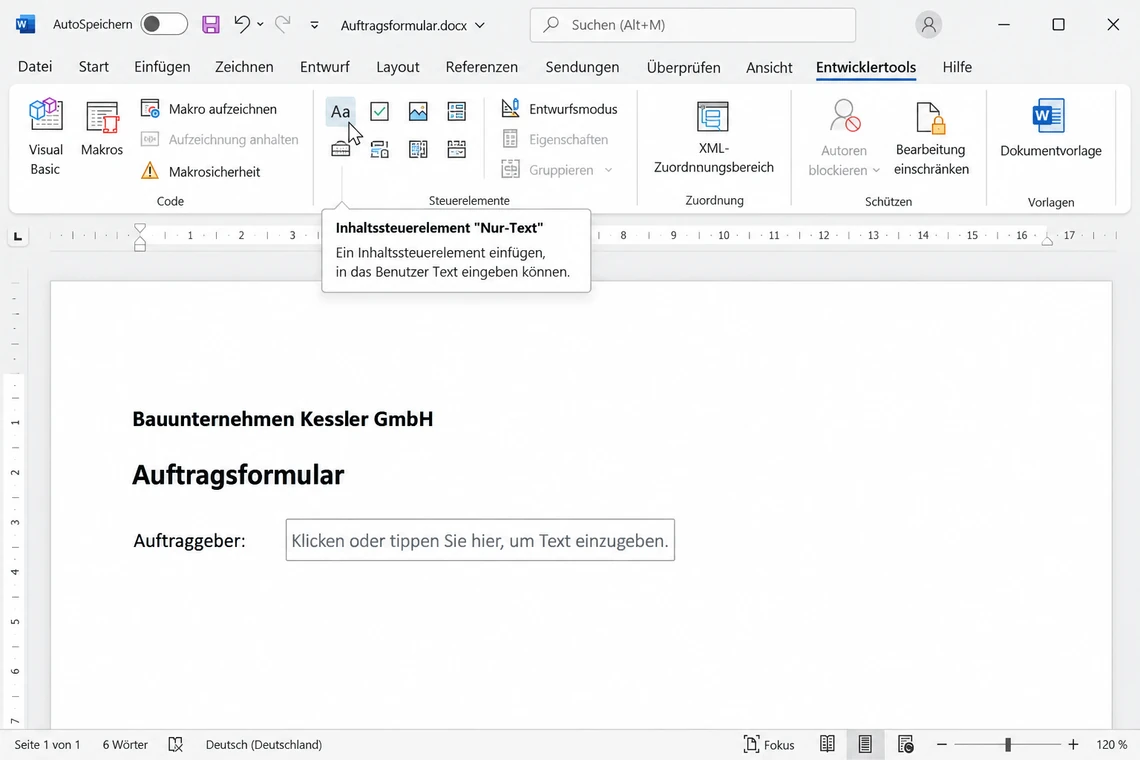
Task: Switch to the Entwurf tab
Action: coord(325,67)
